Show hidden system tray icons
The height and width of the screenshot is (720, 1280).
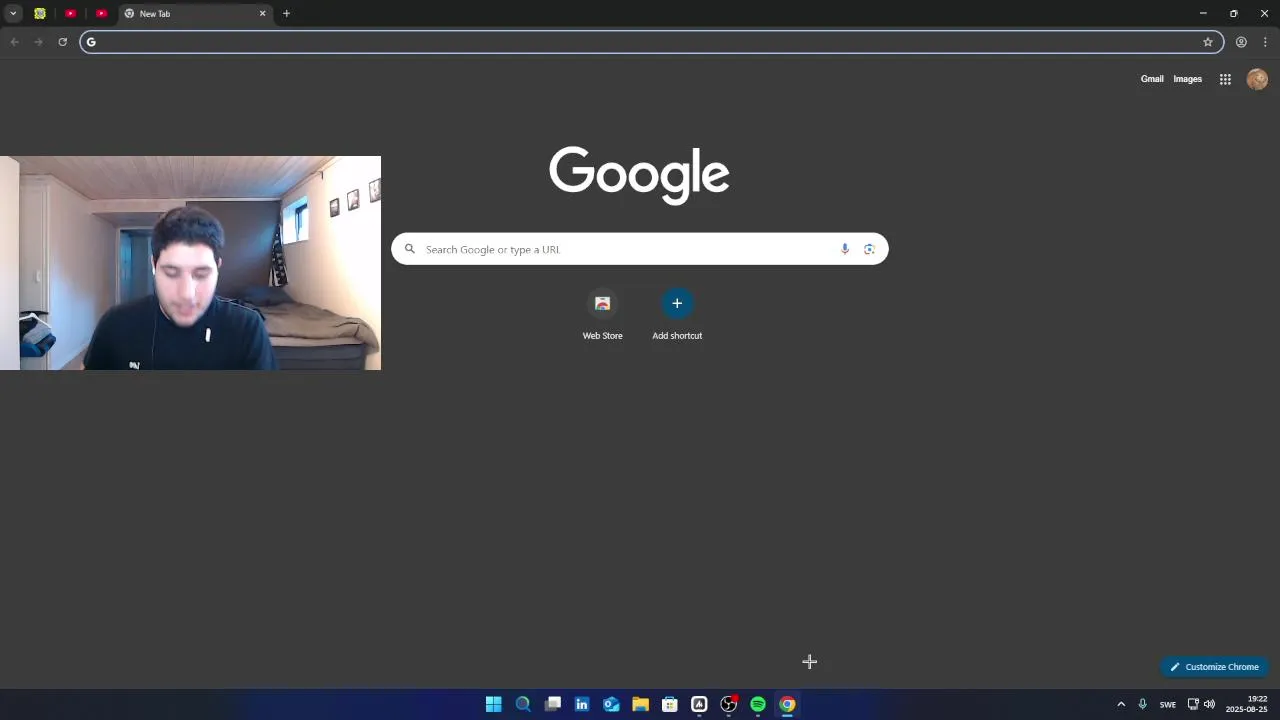pyautogui.click(x=1121, y=704)
